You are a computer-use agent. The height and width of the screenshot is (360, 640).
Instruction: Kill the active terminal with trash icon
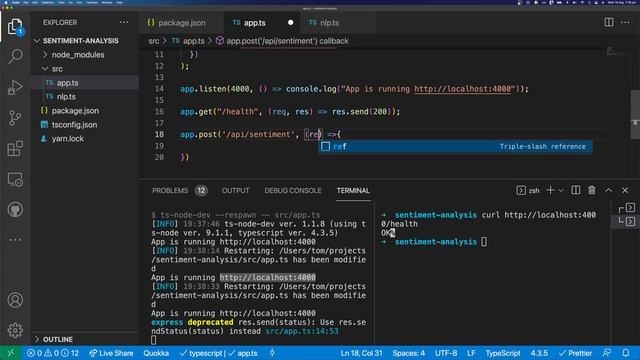pos(592,190)
